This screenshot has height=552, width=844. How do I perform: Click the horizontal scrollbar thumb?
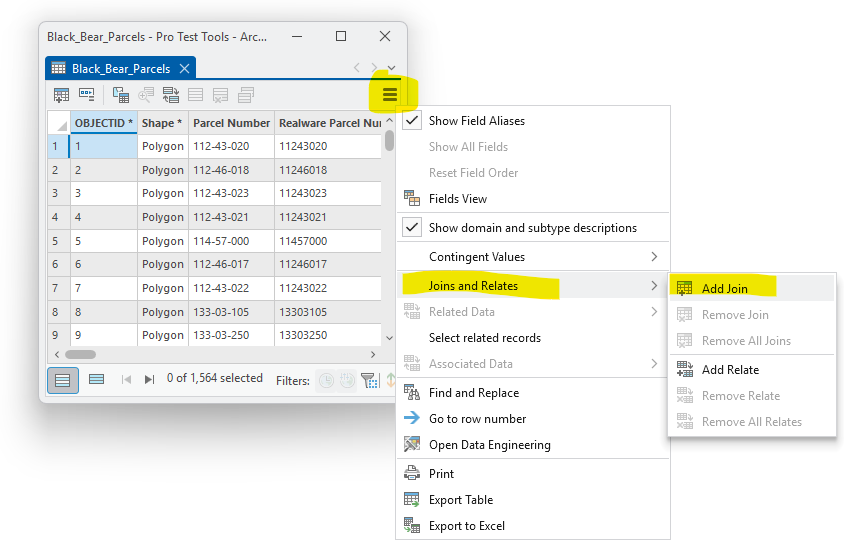[80, 355]
